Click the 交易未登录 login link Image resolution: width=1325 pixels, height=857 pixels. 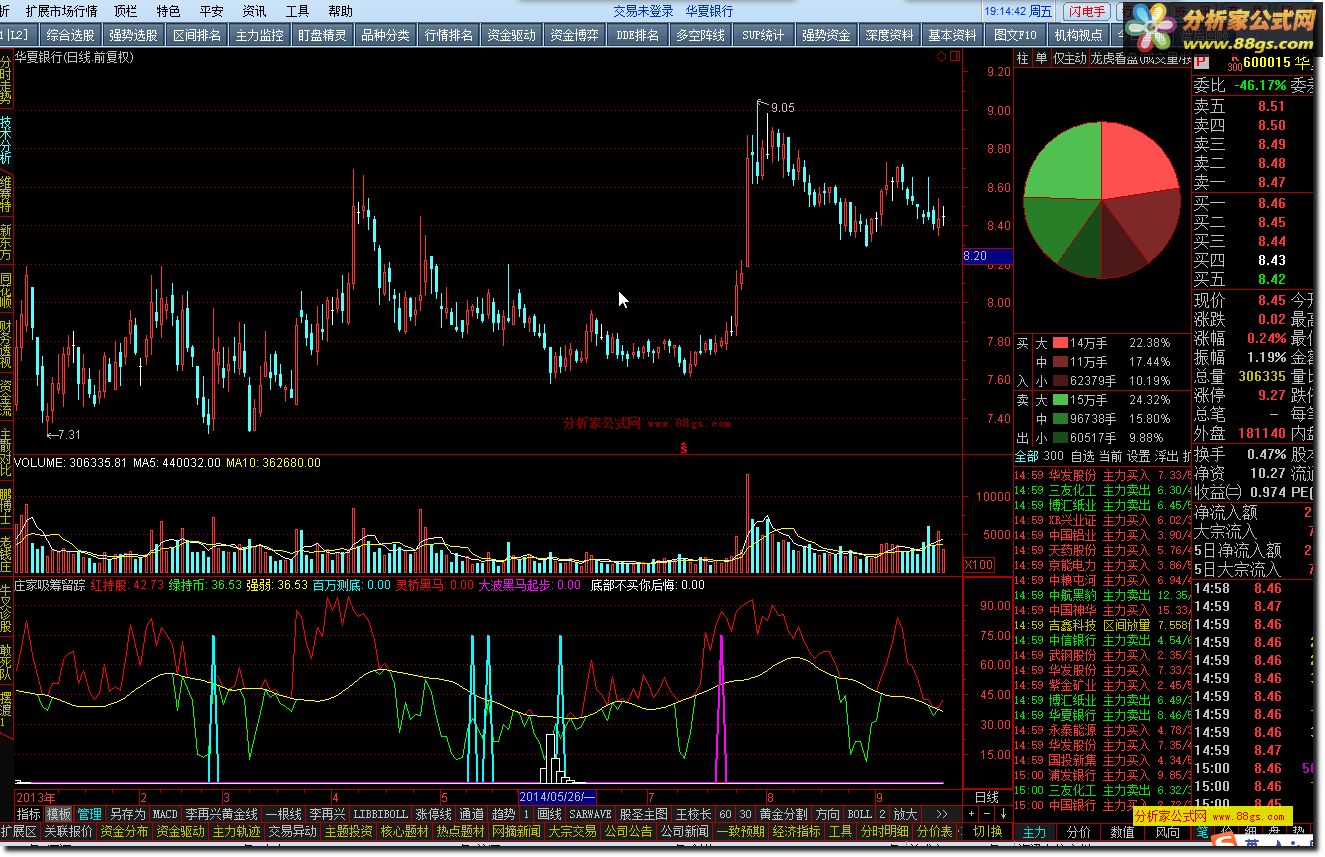(x=643, y=11)
